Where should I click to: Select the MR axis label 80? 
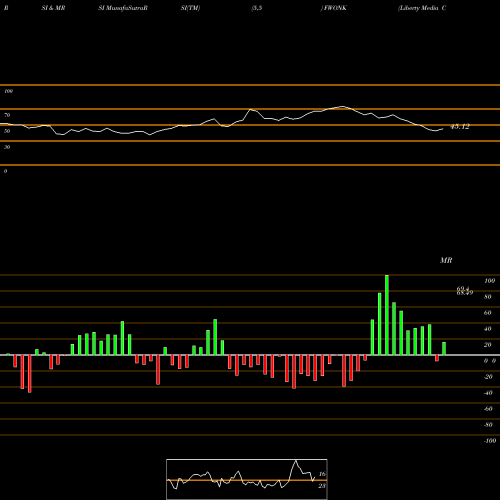click(488, 297)
